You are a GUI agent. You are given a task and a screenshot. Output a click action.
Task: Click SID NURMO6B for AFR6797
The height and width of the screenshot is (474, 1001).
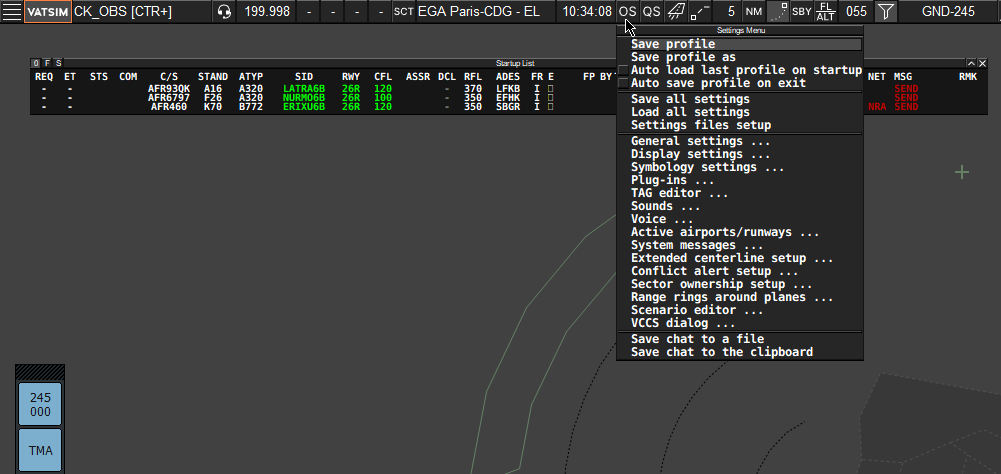click(x=304, y=98)
